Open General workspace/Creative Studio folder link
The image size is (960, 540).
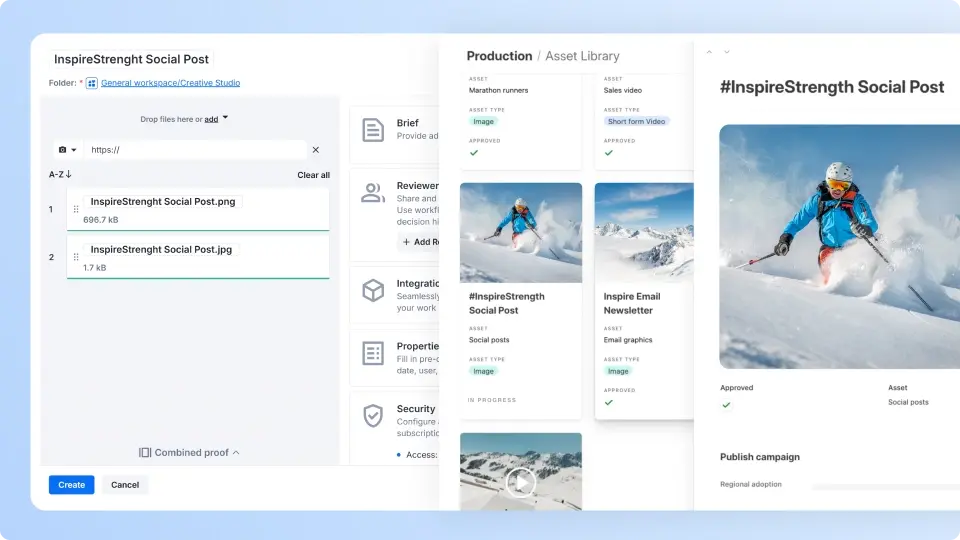pyautogui.click(x=170, y=83)
